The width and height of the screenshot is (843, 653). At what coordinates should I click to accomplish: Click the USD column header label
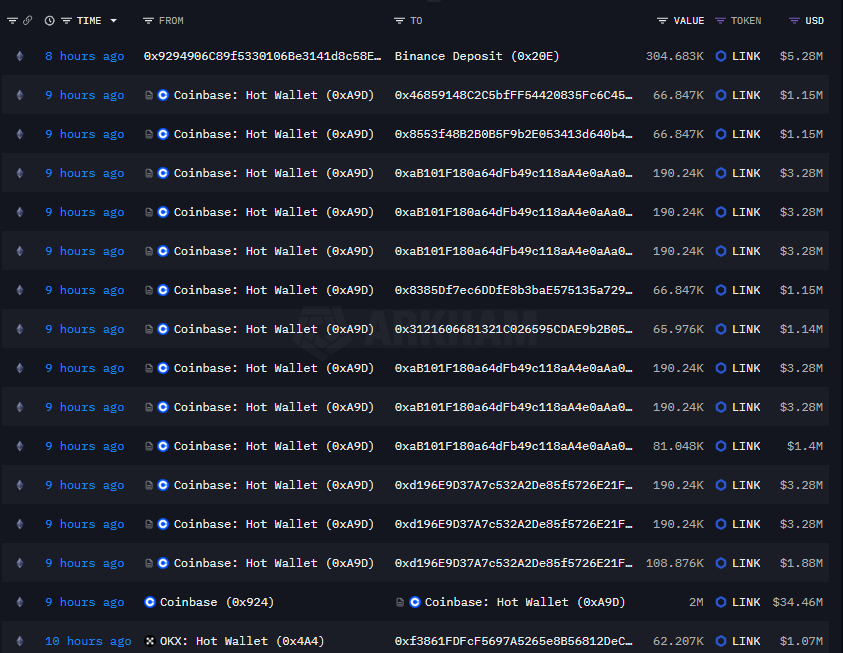pos(815,21)
